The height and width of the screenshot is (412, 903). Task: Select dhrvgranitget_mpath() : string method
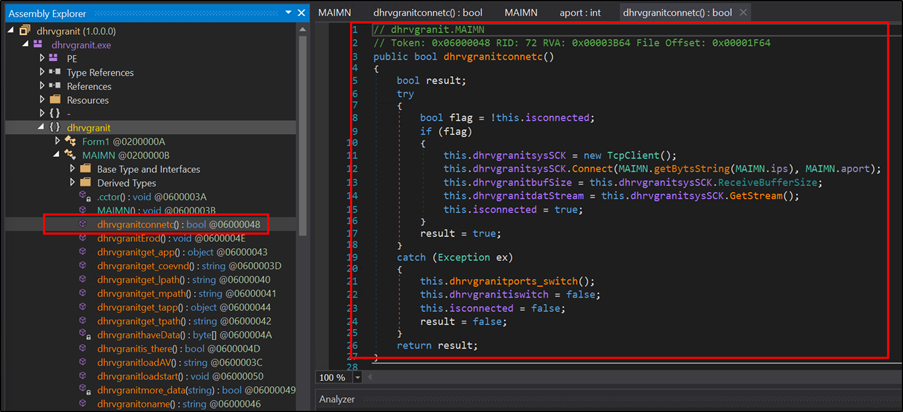(187, 293)
